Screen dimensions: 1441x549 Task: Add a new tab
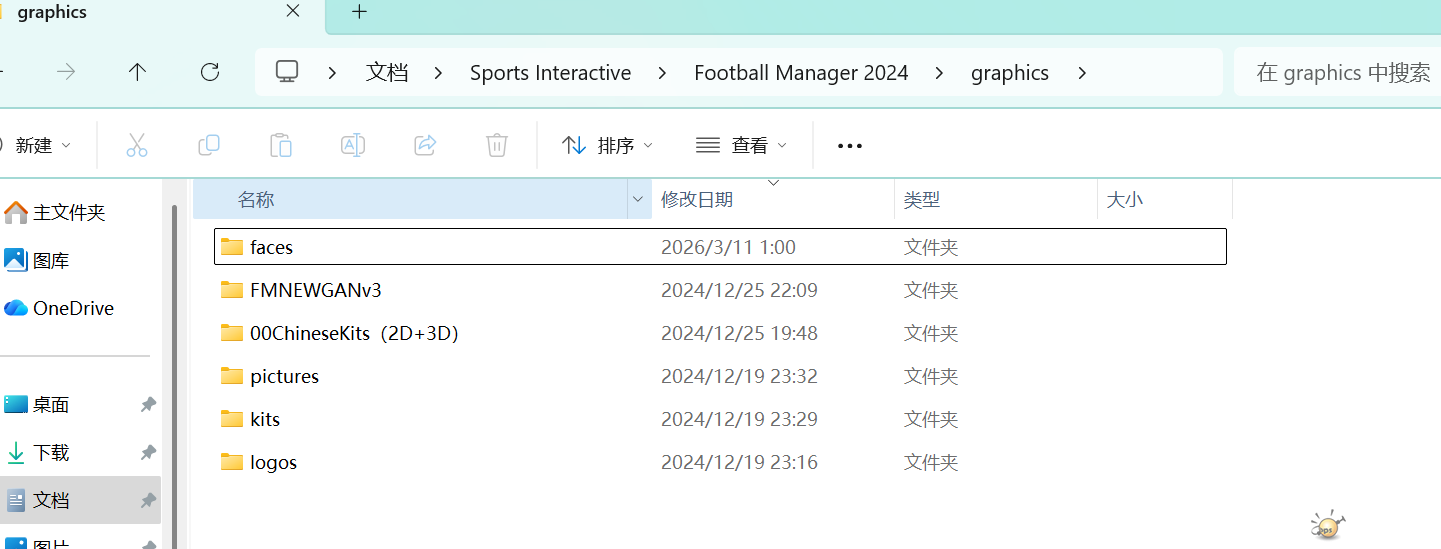[360, 12]
